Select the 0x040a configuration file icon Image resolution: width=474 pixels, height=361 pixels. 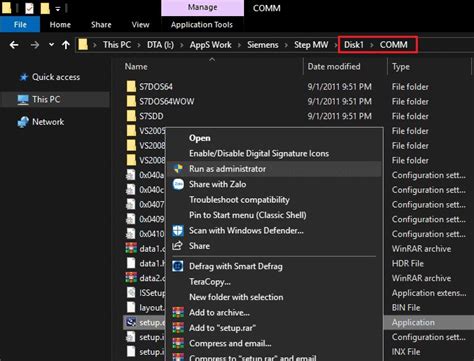click(131, 175)
